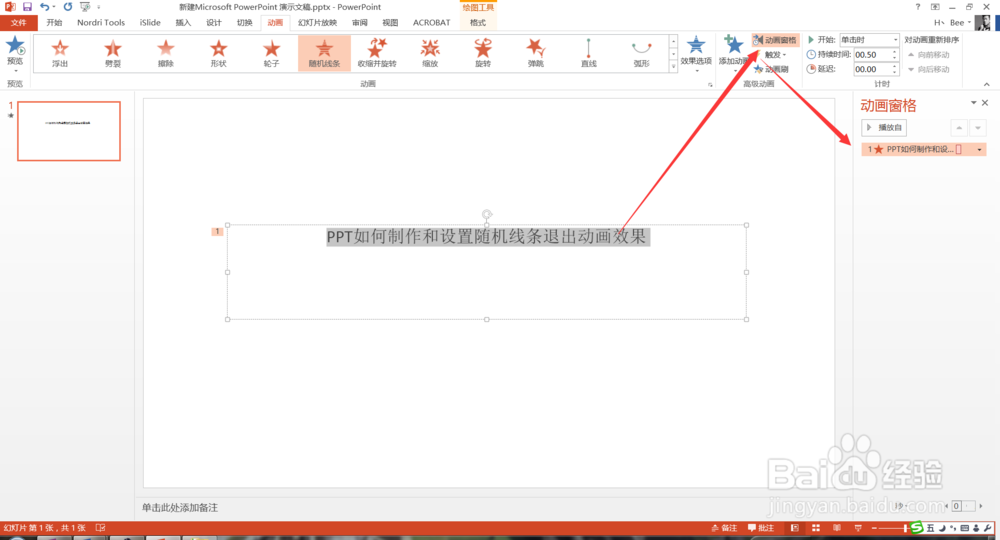Click the Redo/Repeat icon
The image size is (1000, 540).
[68, 6]
